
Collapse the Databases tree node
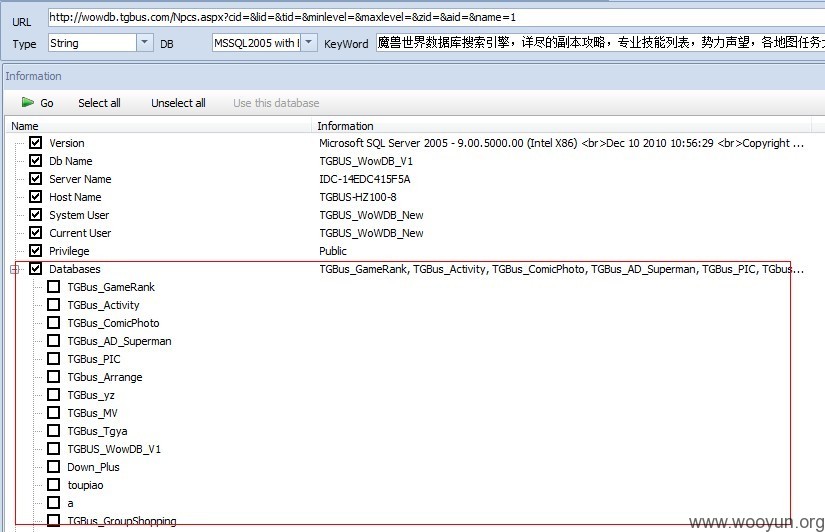[x=15, y=269]
